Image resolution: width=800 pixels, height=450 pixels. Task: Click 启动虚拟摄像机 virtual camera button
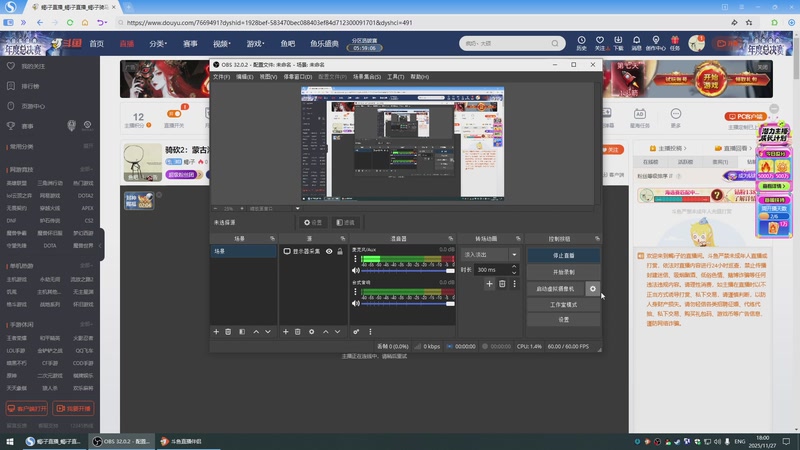556,289
